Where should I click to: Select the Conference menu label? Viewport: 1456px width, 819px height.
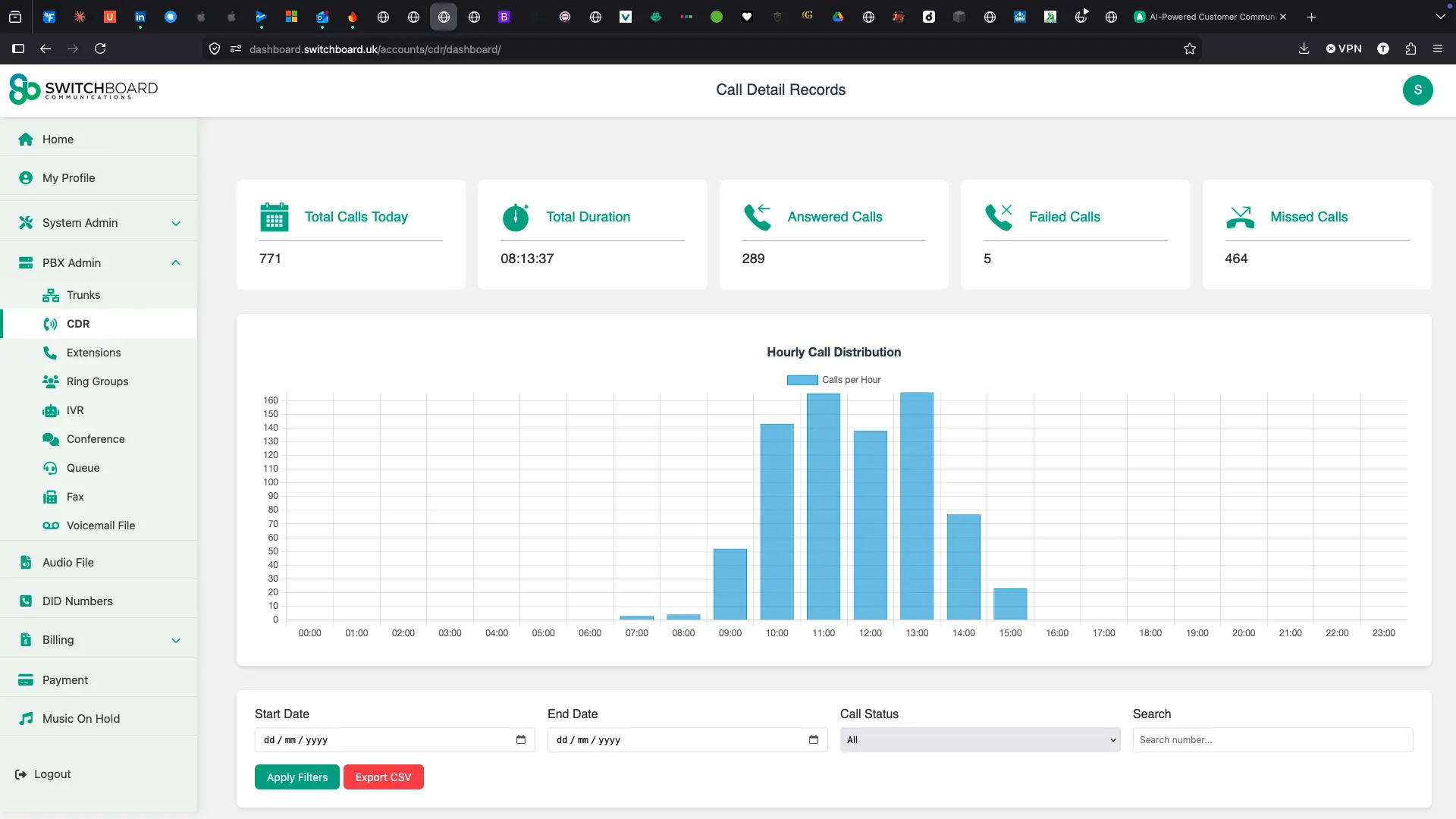click(x=96, y=439)
